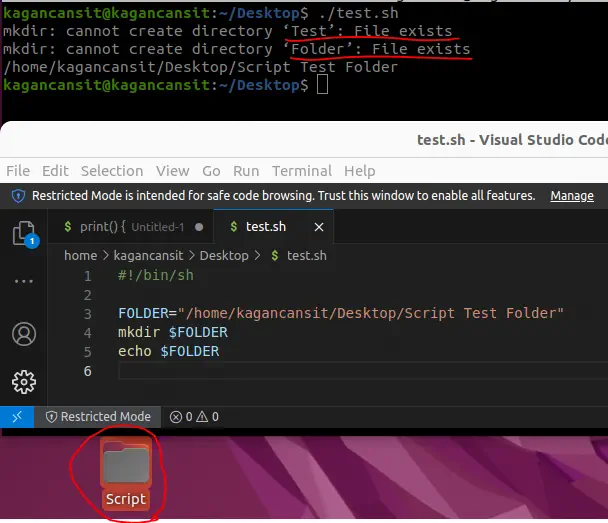Open the Terminal menu

302,171
